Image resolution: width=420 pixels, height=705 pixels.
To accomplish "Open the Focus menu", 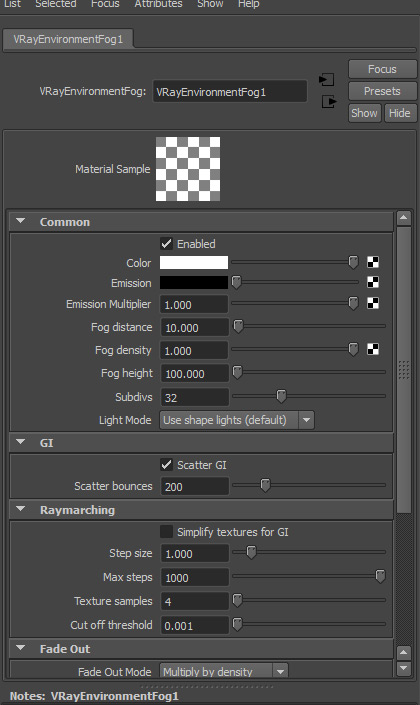I will (105, 4).
